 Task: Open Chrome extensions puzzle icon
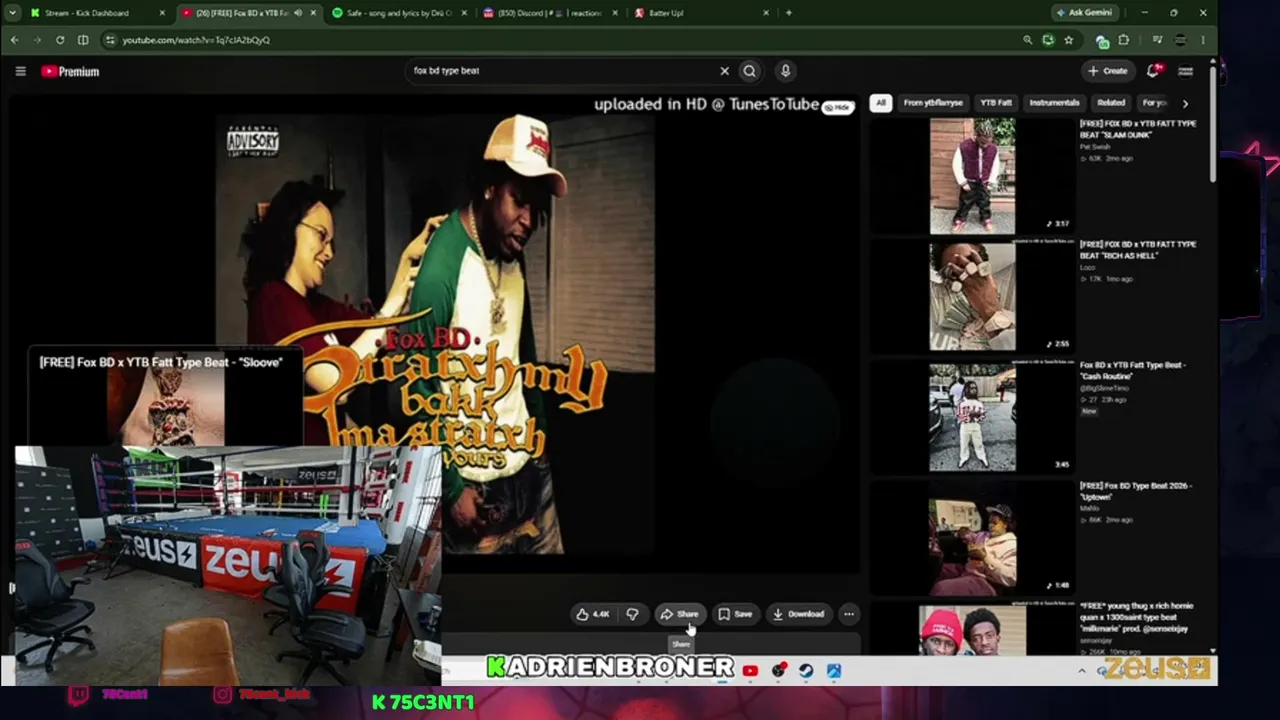tap(1124, 40)
